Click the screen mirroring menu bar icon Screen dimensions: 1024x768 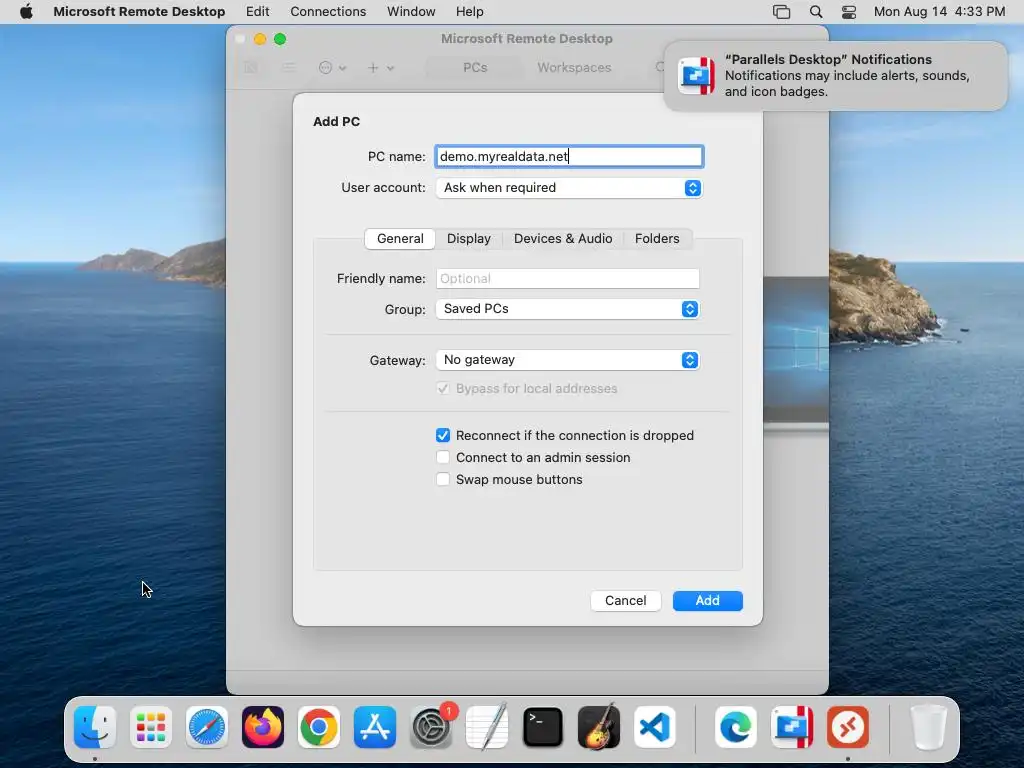(x=782, y=12)
